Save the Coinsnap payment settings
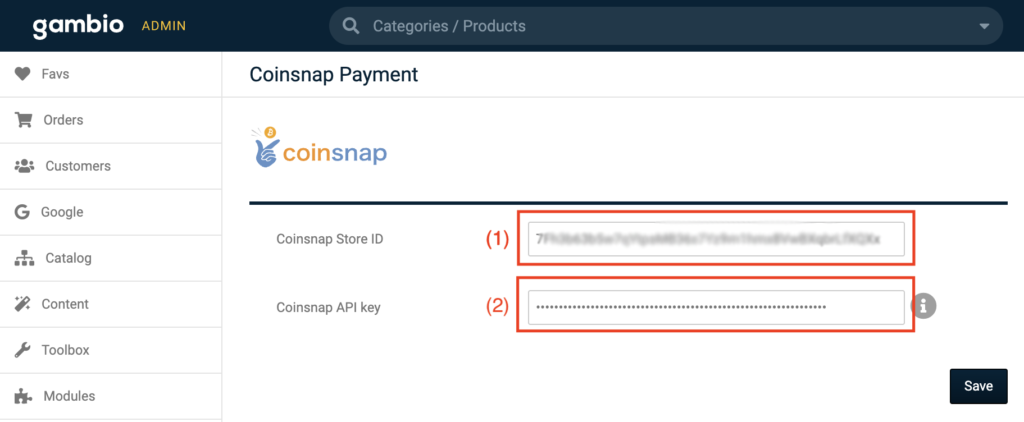The height and width of the screenshot is (422, 1024). (x=978, y=386)
